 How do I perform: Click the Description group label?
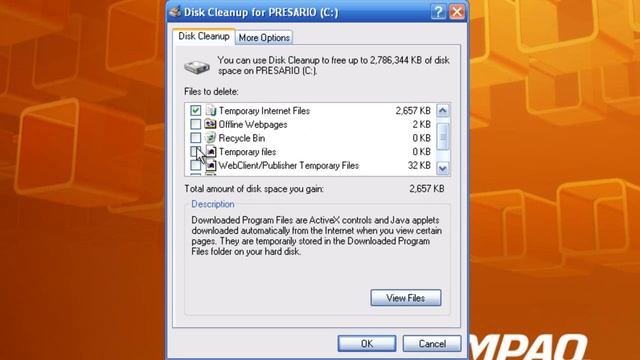[213, 204]
